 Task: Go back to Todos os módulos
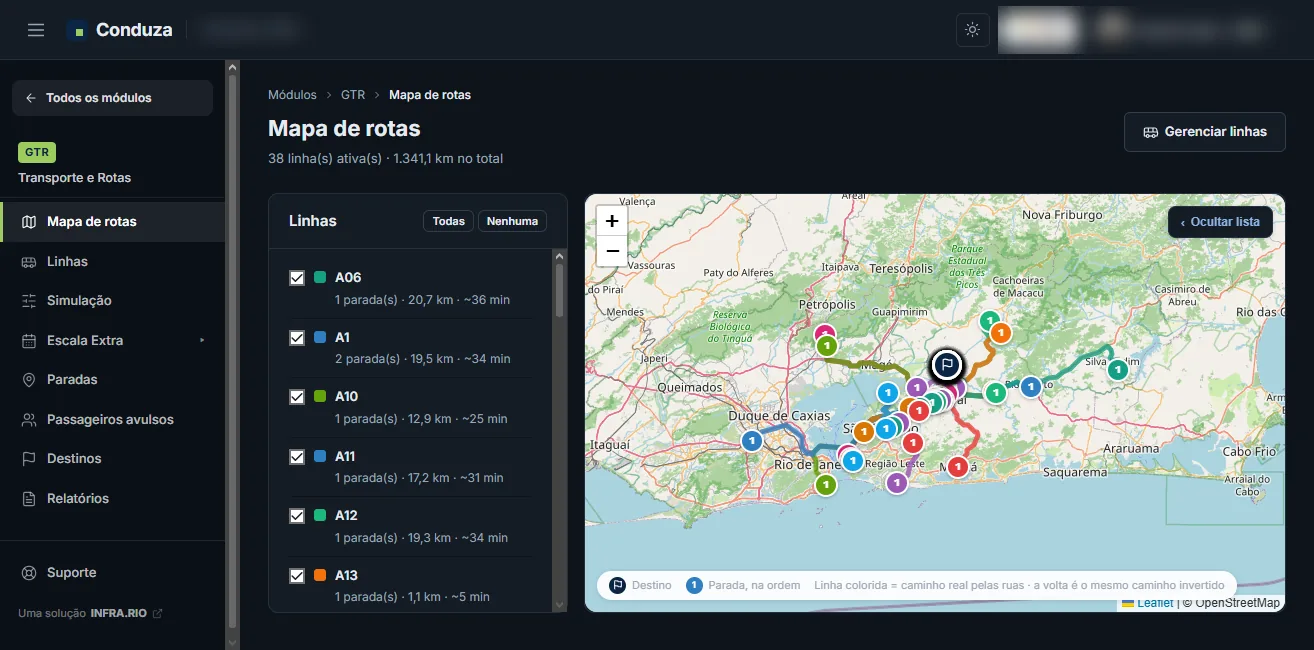[x=112, y=98]
